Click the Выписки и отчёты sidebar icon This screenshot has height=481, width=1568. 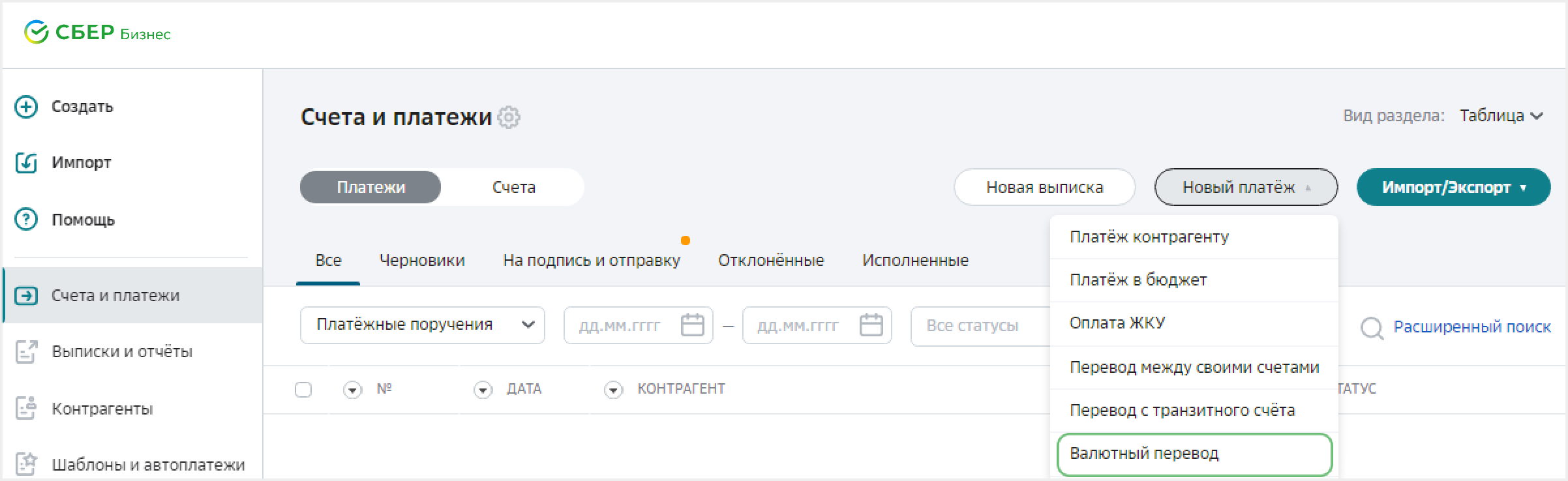tap(26, 352)
